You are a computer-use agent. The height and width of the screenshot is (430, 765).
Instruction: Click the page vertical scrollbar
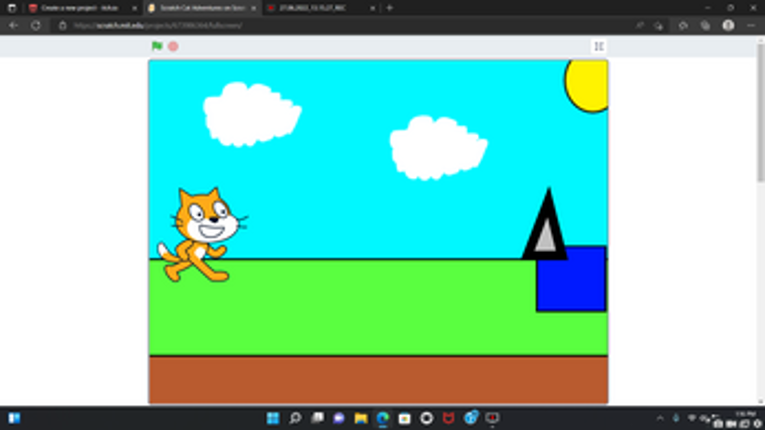tap(760, 112)
